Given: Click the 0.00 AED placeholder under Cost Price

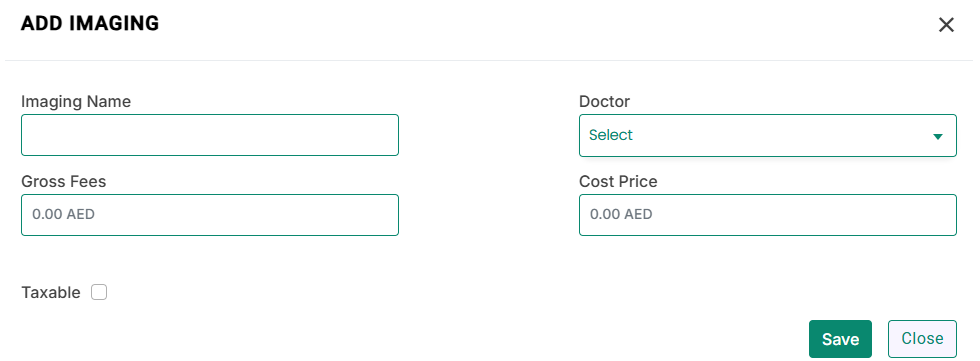Looking at the screenshot, I should click(621, 215).
